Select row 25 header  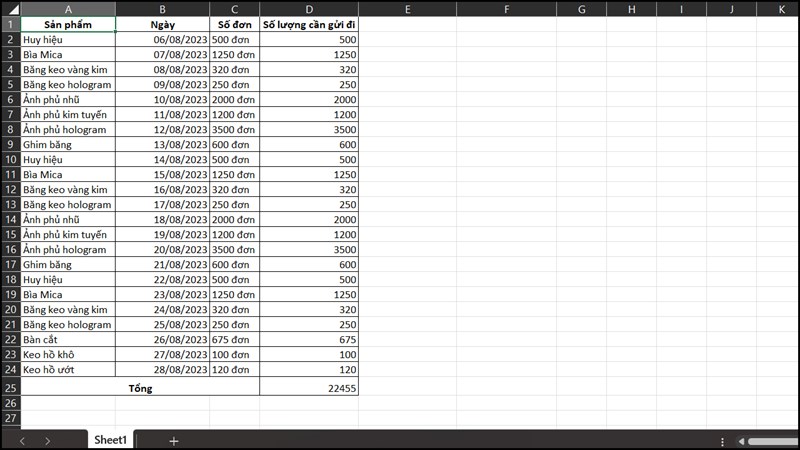(x=11, y=388)
